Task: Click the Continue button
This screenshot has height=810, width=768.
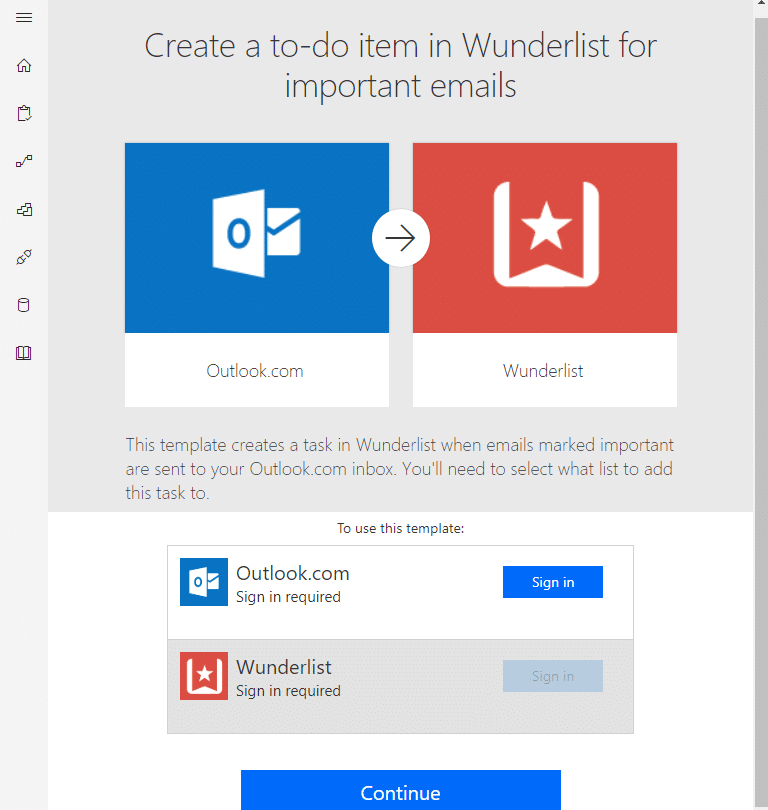Action: [x=401, y=792]
